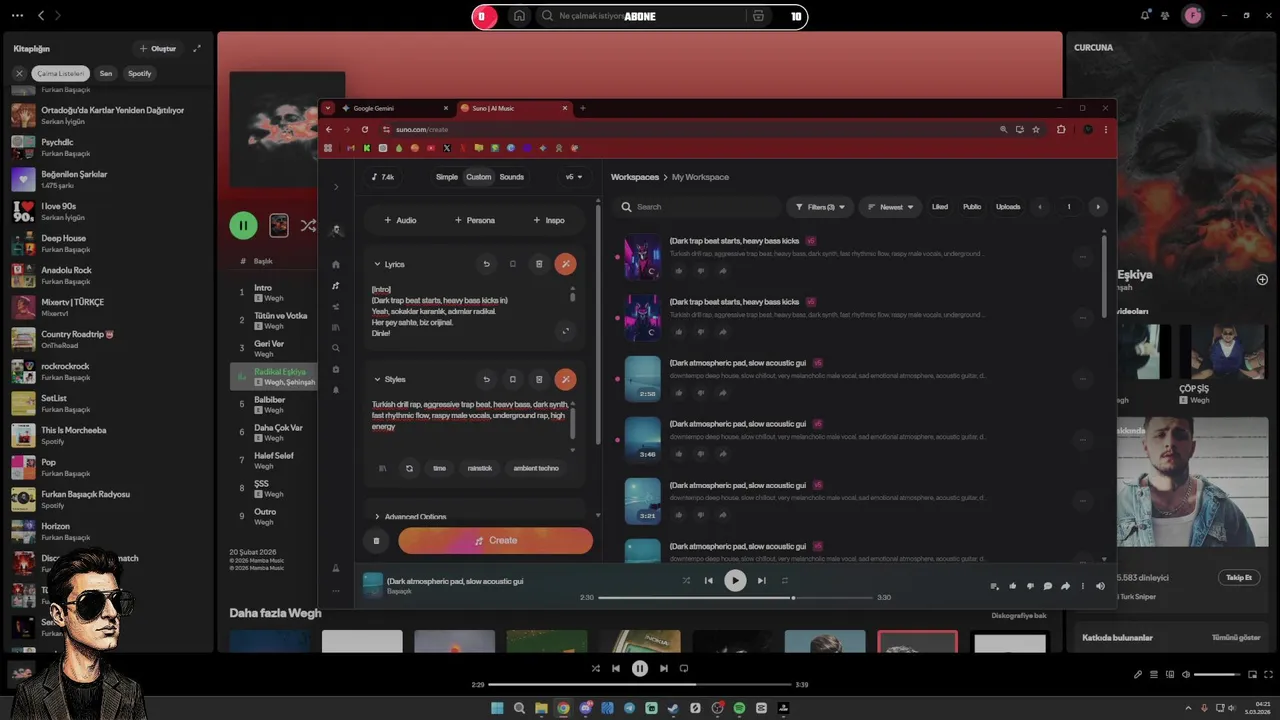Switch to Simple creation mode
1280x720 pixels.
447,177
